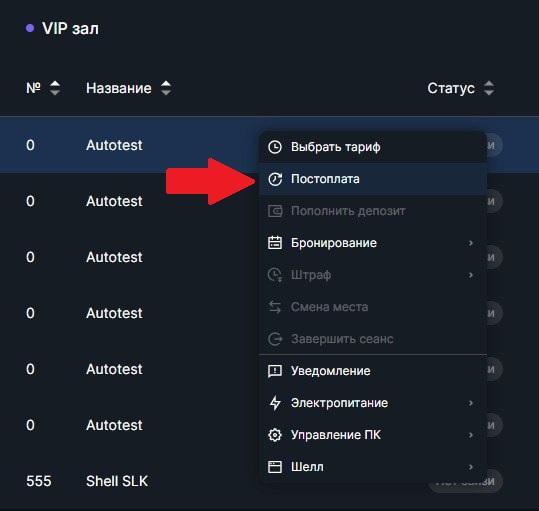Viewport: 539px width, 511px height.
Task: Click the Уведомление message icon
Action: point(275,371)
